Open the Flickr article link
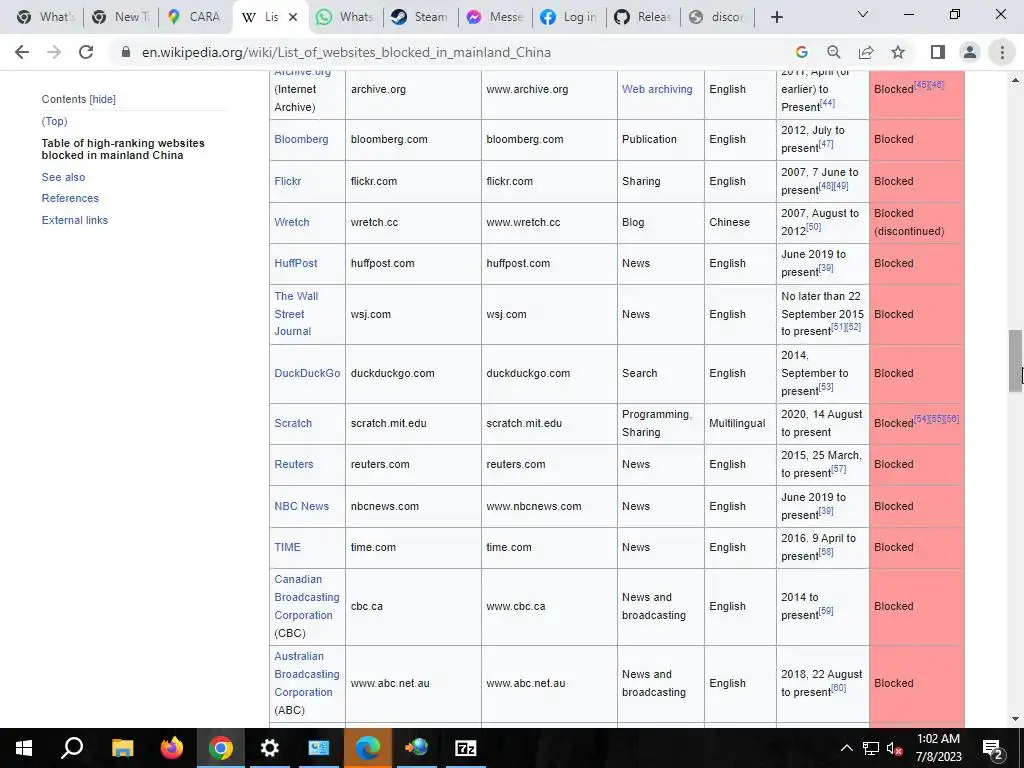 pyautogui.click(x=287, y=181)
